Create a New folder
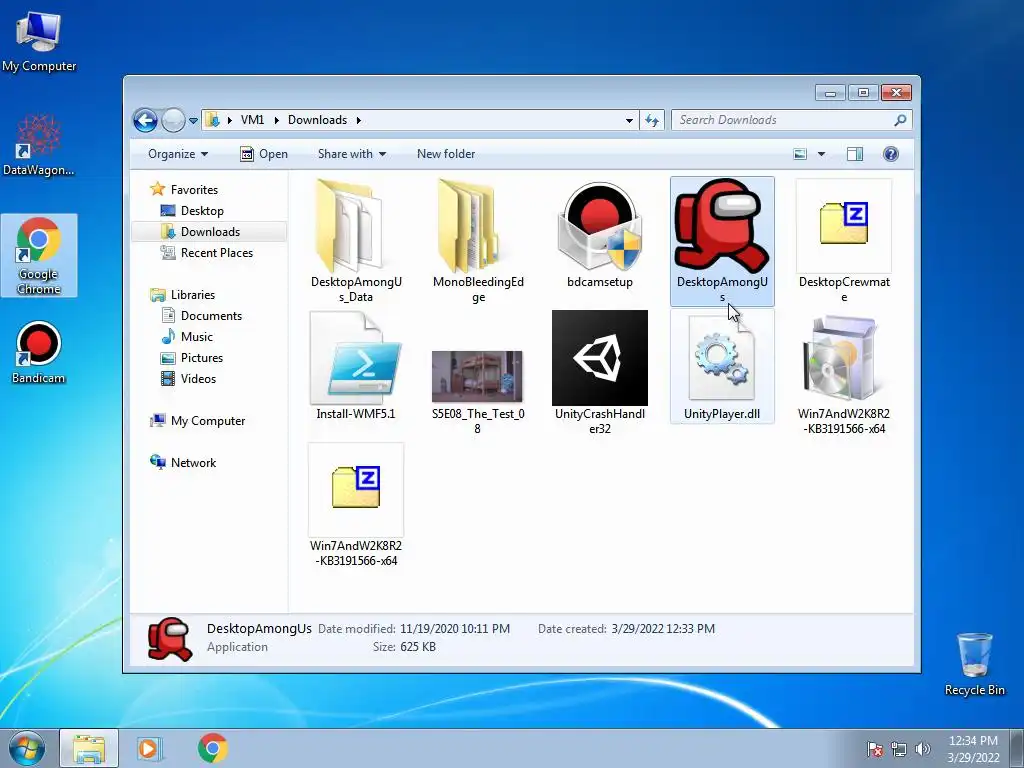Screen dimensions: 1024x768 (x=446, y=154)
